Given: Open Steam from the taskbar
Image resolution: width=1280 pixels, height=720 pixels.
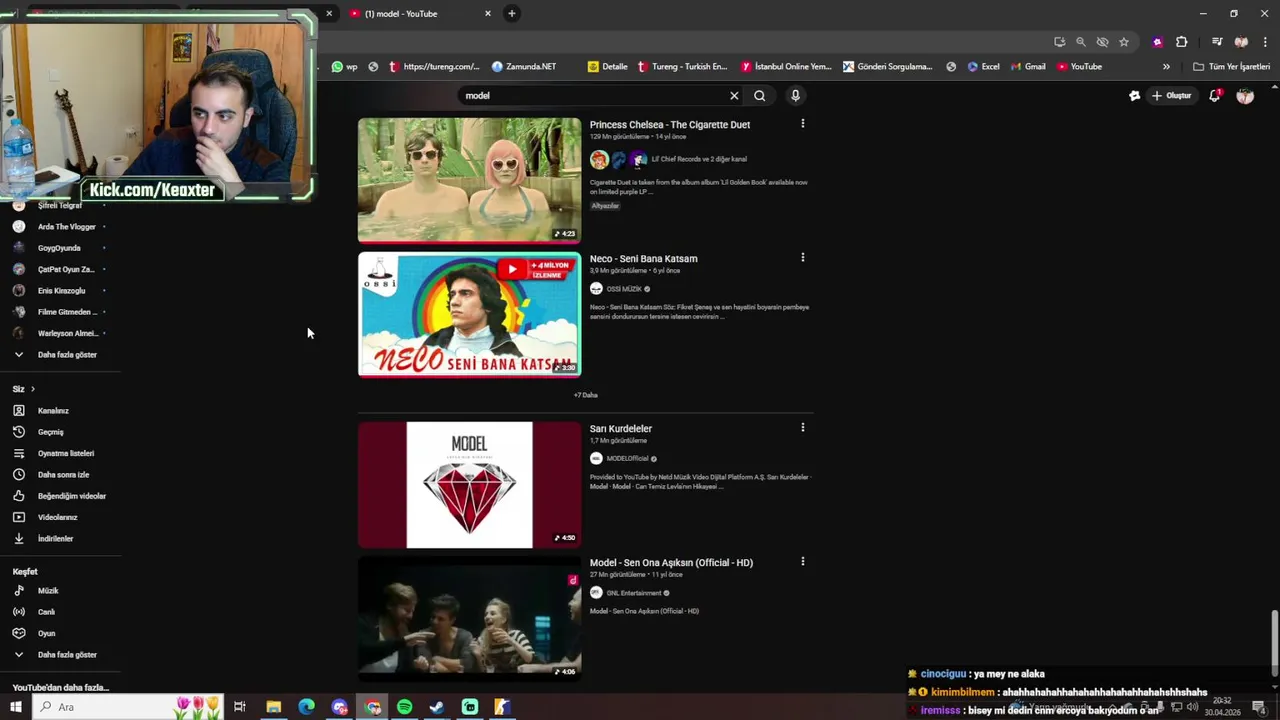Looking at the screenshot, I should [437, 707].
